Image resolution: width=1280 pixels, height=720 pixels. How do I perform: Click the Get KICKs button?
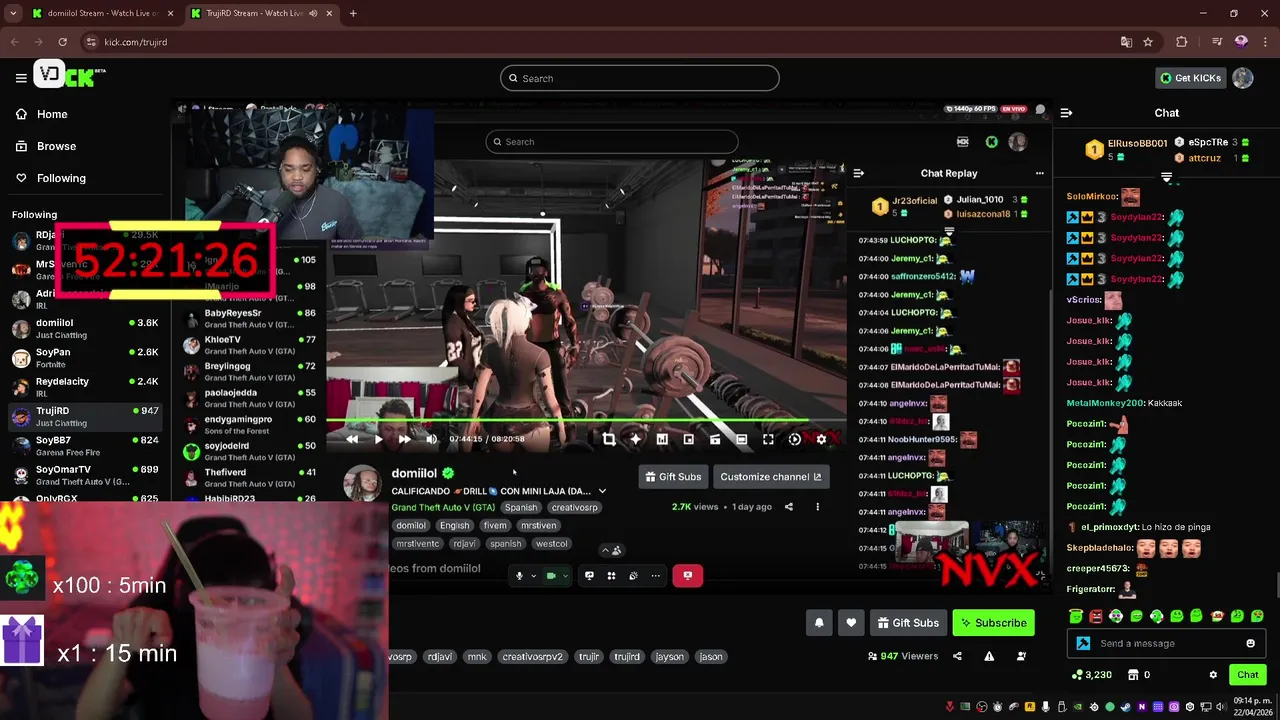click(x=1190, y=78)
